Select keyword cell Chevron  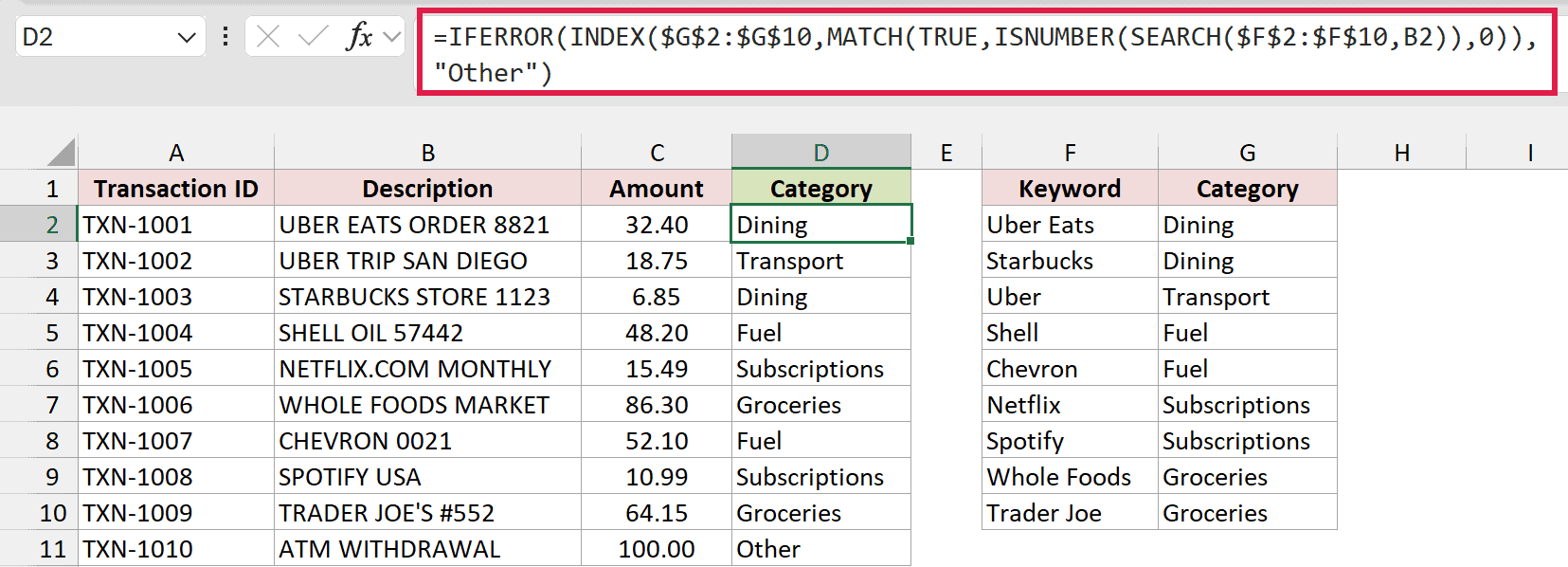tap(1070, 369)
